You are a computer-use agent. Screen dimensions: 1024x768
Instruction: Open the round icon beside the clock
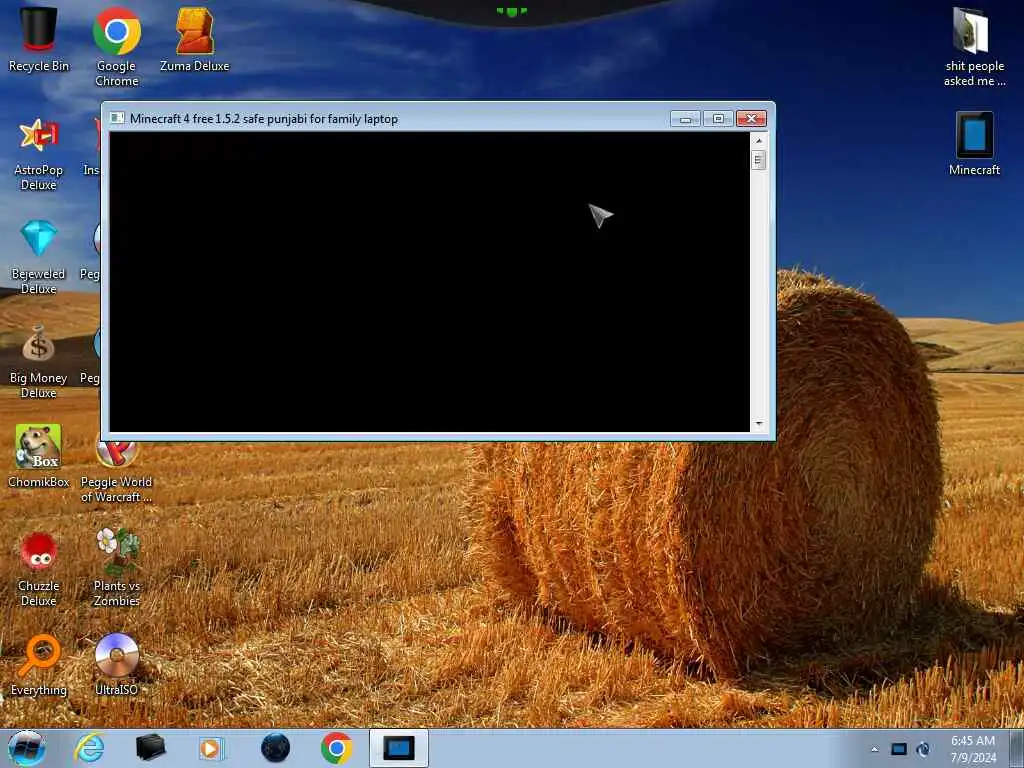pyautogui.click(x=923, y=750)
